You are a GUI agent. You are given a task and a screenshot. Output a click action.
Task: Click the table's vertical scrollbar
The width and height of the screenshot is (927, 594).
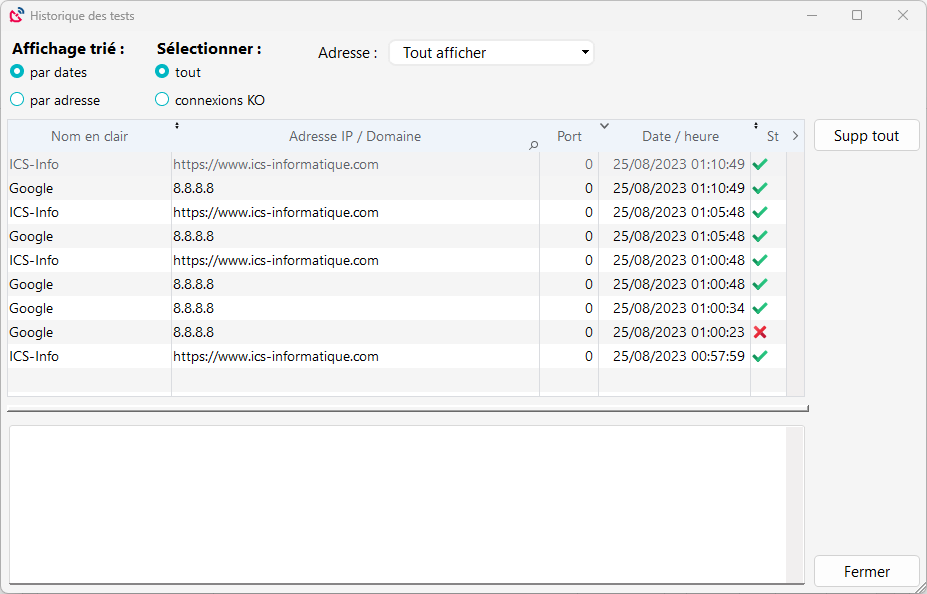click(x=795, y=274)
